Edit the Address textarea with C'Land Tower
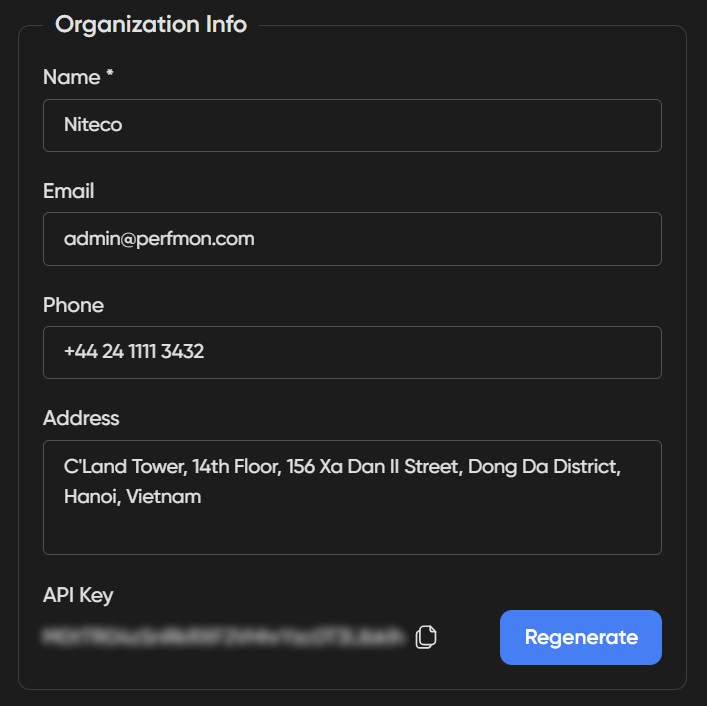The width and height of the screenshot is (707, 706). pos(352,497)
